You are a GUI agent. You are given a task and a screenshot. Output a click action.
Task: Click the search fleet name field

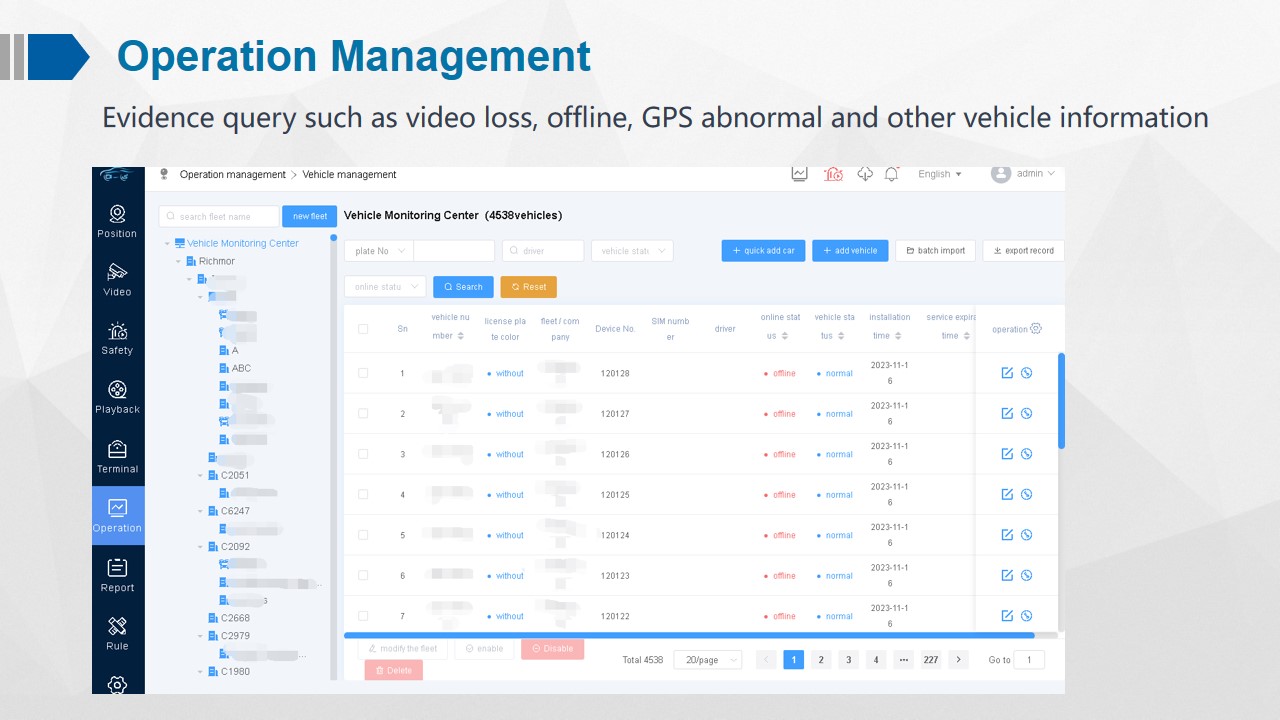[219, 216]
